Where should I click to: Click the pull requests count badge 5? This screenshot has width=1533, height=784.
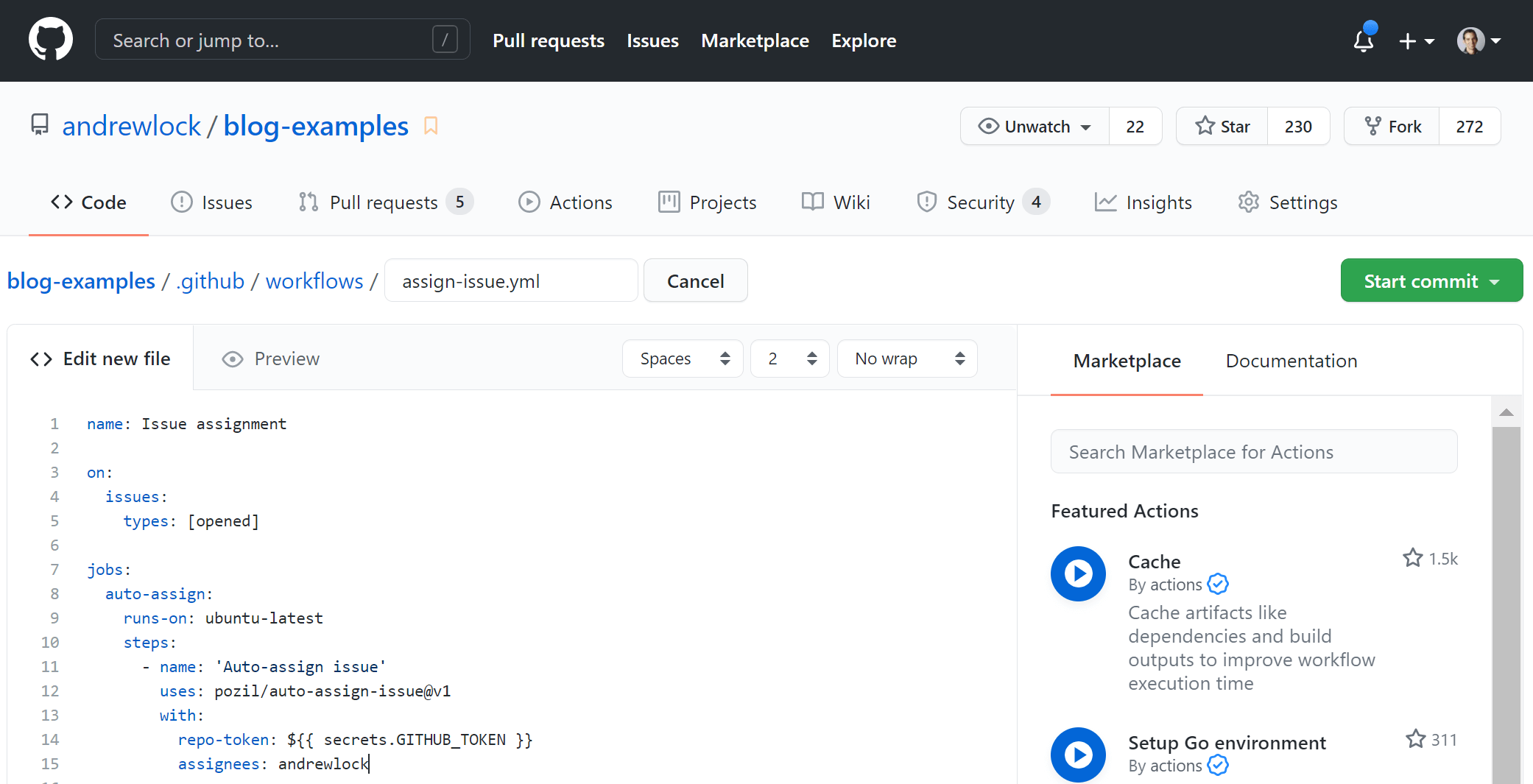(459, 202)
